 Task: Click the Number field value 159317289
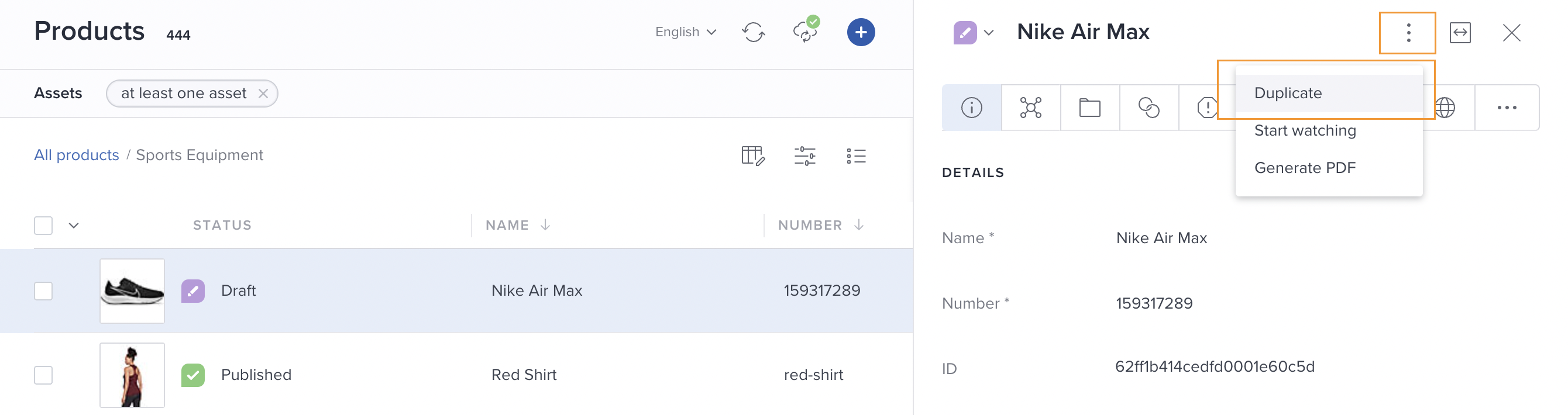[x=1154, y=303]
